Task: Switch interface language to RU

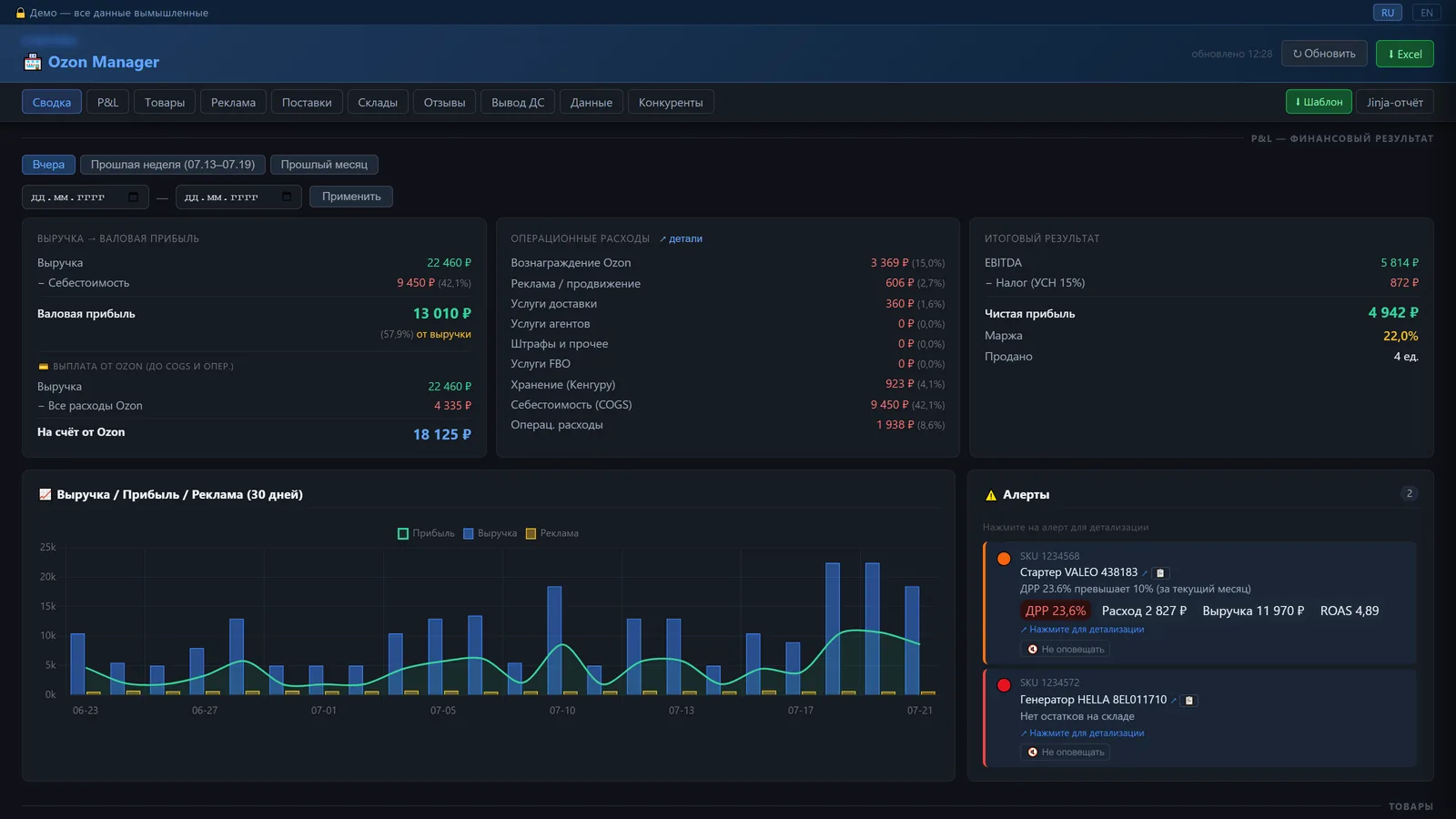Action: point(1388,13)
